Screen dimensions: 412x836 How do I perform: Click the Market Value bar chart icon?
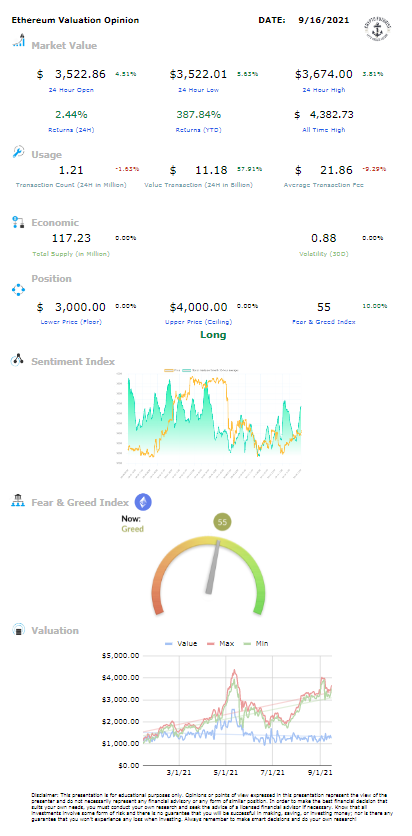coord(19,41)
